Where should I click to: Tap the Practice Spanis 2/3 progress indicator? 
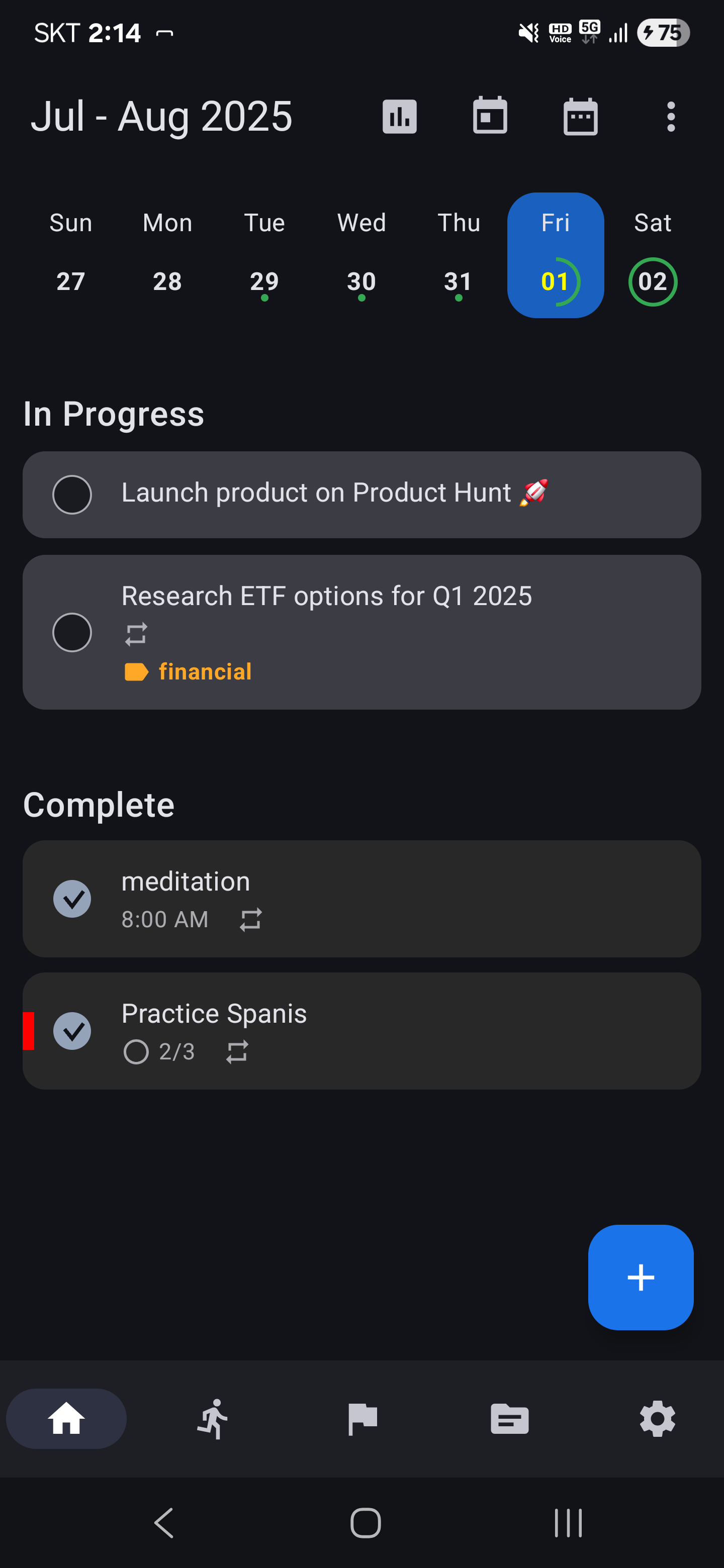(159, 1052)
